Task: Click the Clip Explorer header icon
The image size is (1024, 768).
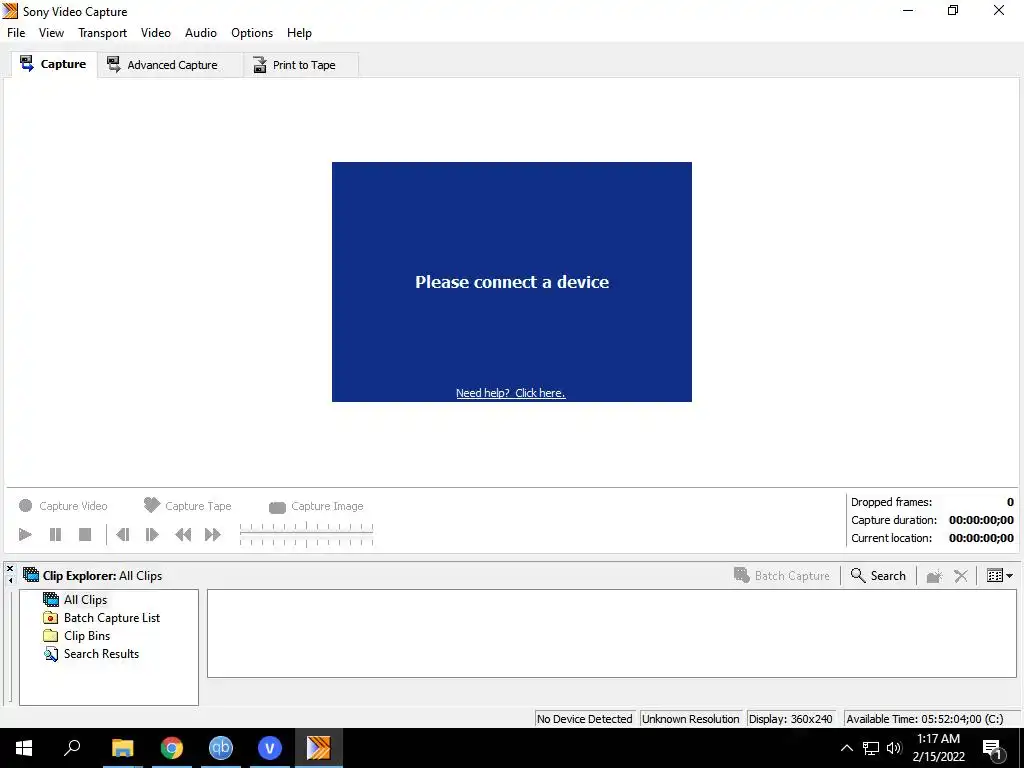Action: point(31,575)
